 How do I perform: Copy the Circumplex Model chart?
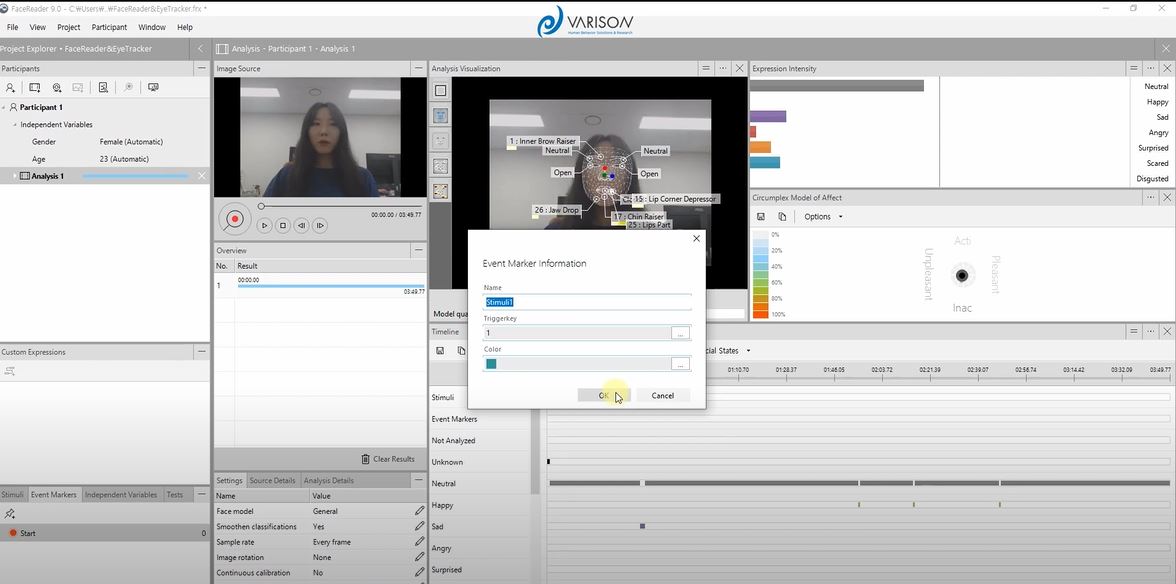(782, 217)
